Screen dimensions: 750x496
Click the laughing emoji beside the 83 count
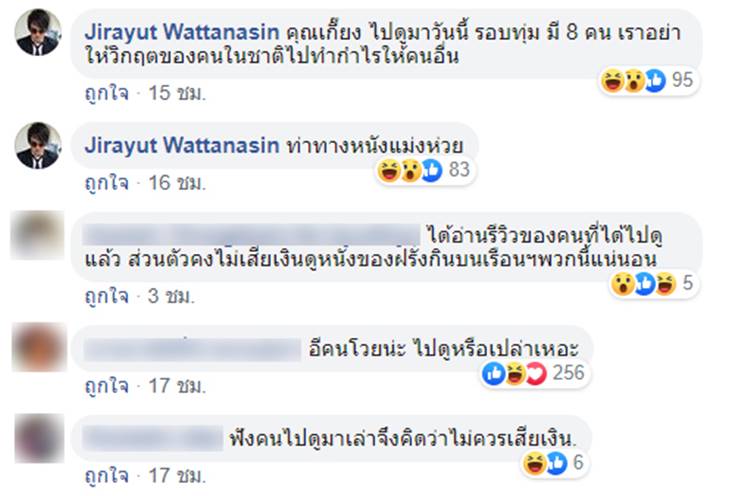coord(388,170)
